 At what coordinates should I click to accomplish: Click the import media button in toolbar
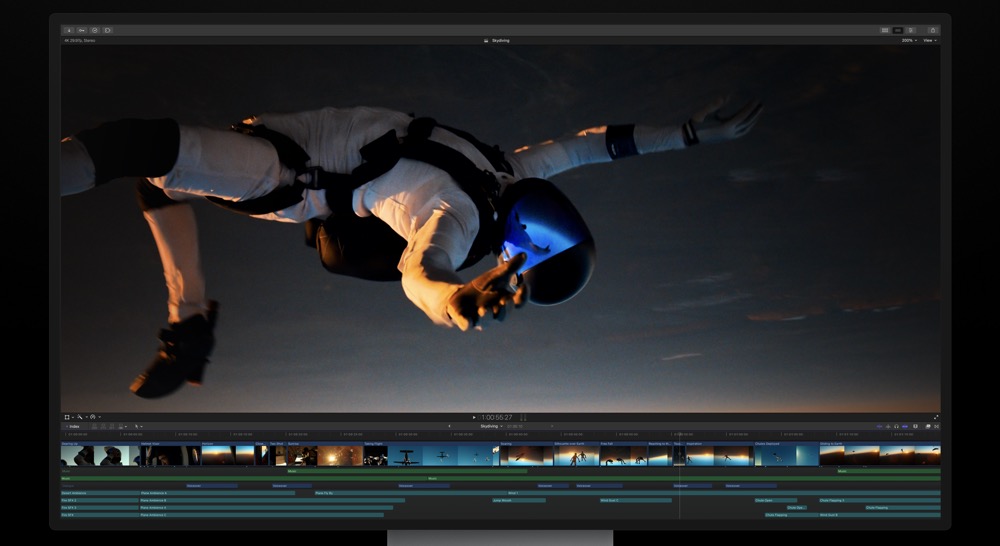tap(69, 30)
